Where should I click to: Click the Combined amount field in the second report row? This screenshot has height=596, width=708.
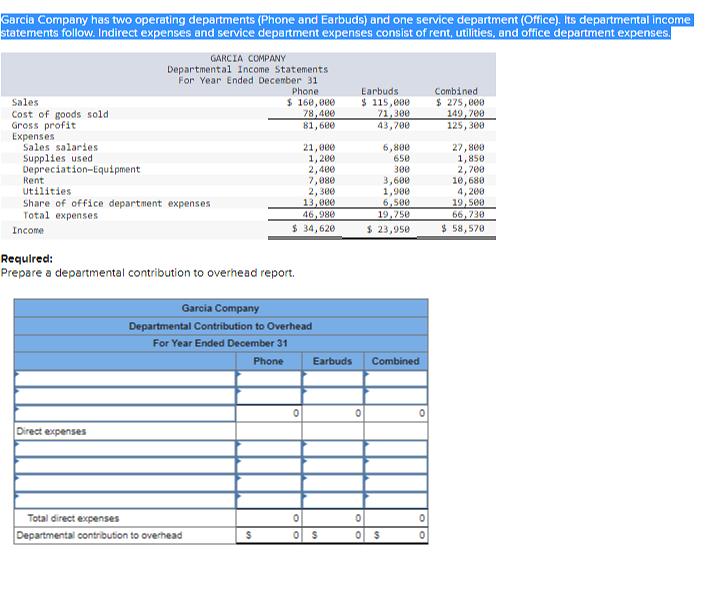(396, 396)
